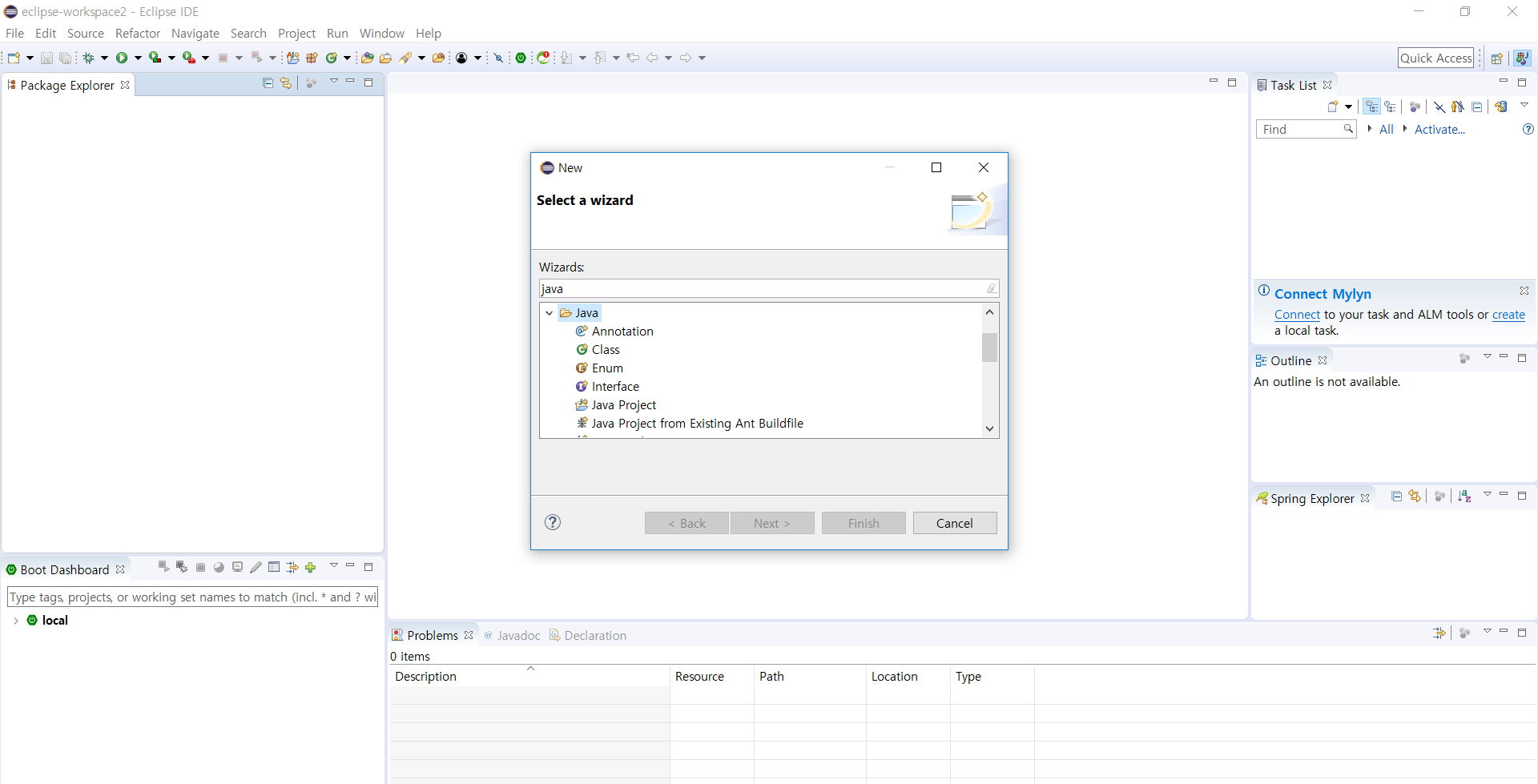Viewport: 1538px width, 784px height.
Task: Click Synchronize Changed icon in Task List
Action: [1501, 107]
